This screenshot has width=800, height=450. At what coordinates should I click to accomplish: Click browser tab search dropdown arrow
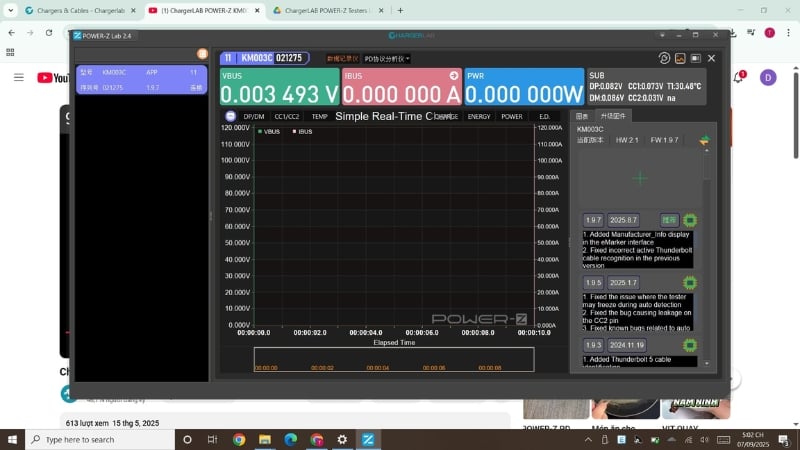point(10,10)
